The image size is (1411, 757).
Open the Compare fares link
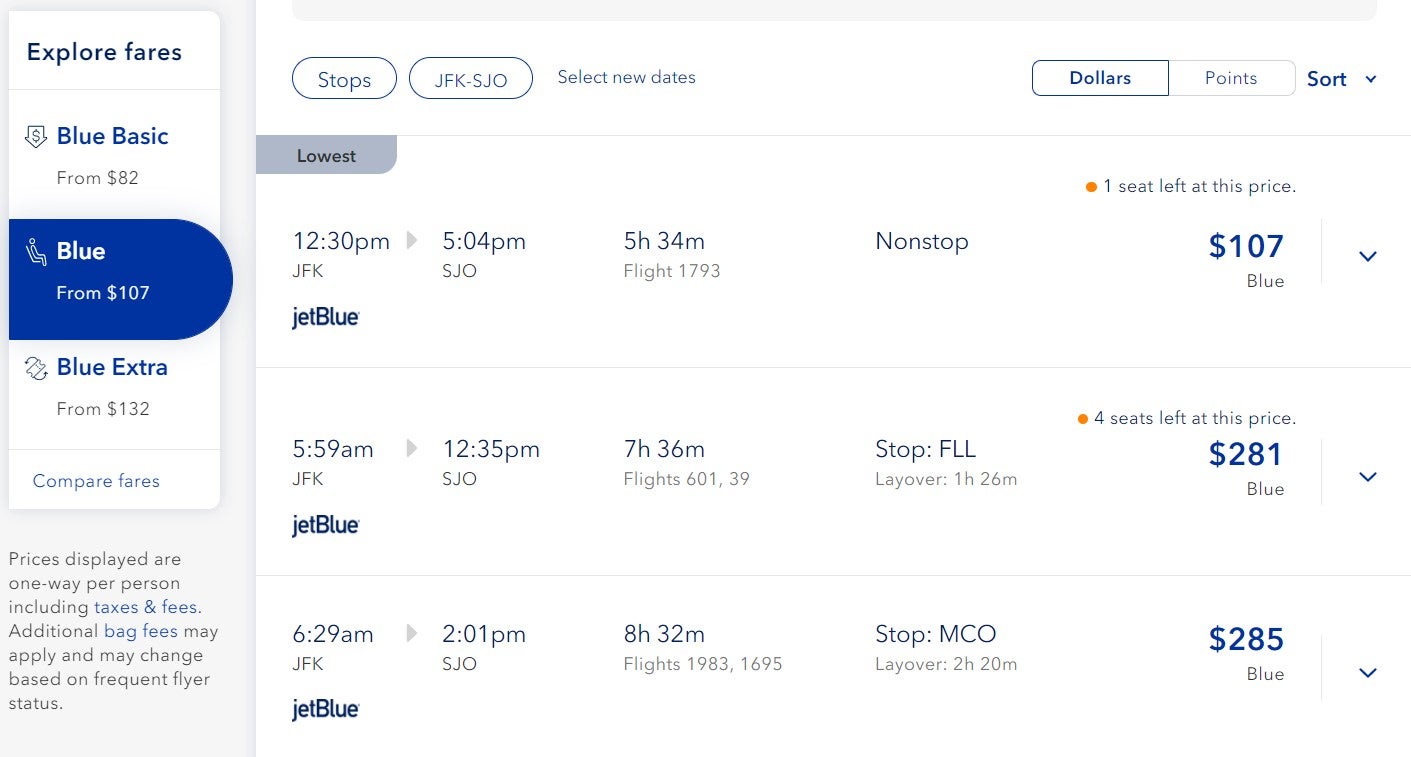click(96, 481)
